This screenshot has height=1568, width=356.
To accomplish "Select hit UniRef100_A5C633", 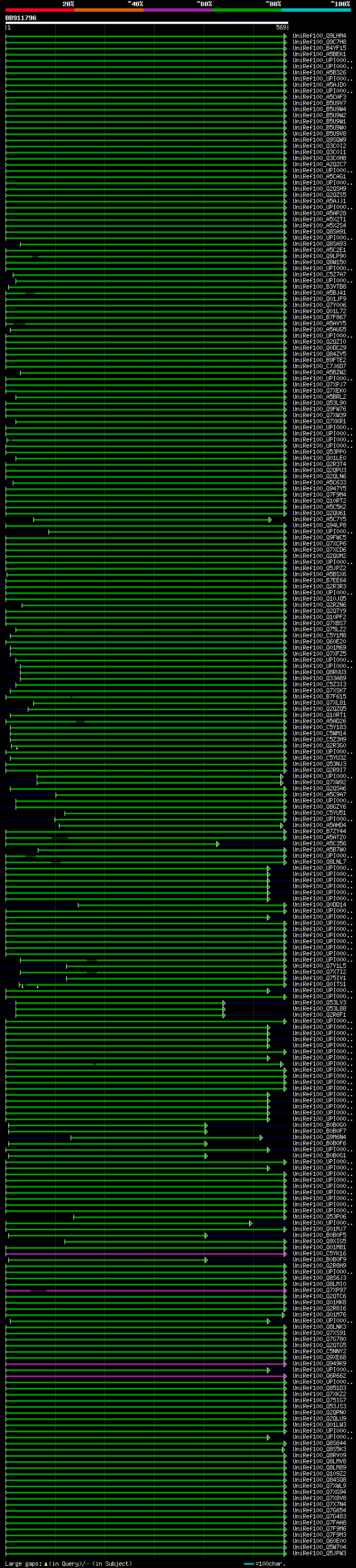I will point(319,483).
